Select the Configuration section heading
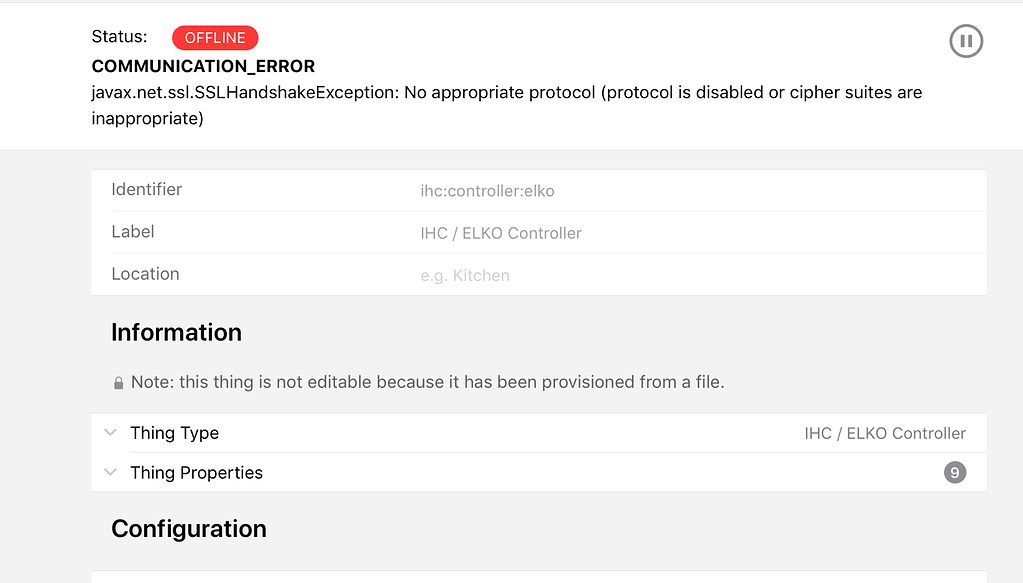 point(188,529)
